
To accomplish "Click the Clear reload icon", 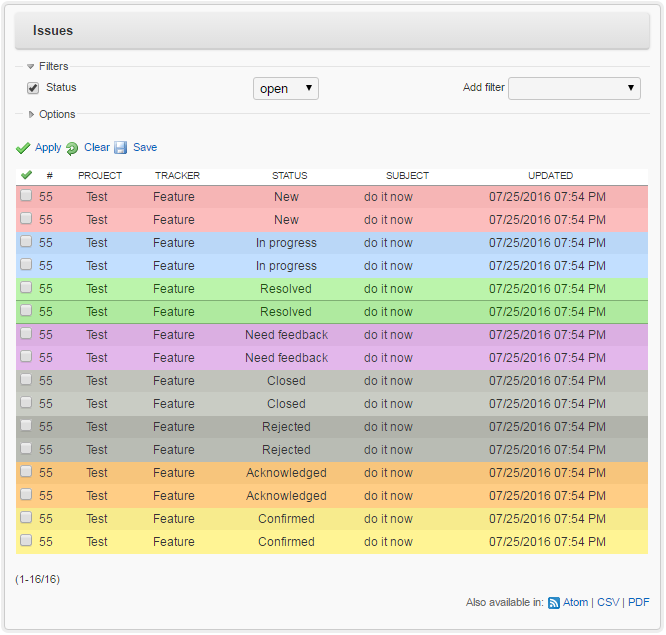I will point(72,148).
